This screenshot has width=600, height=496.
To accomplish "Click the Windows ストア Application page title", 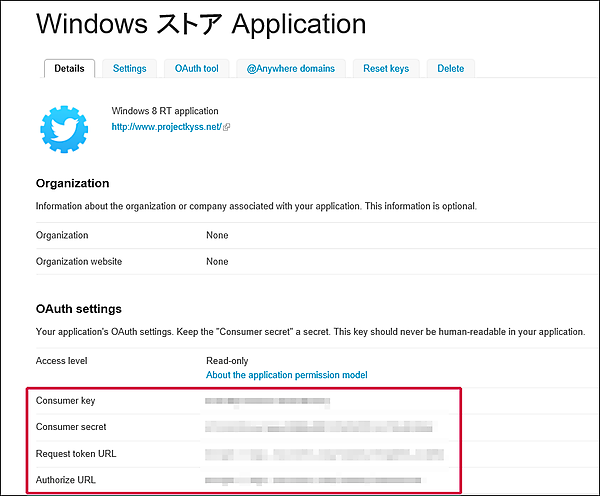I will (201, 24).
